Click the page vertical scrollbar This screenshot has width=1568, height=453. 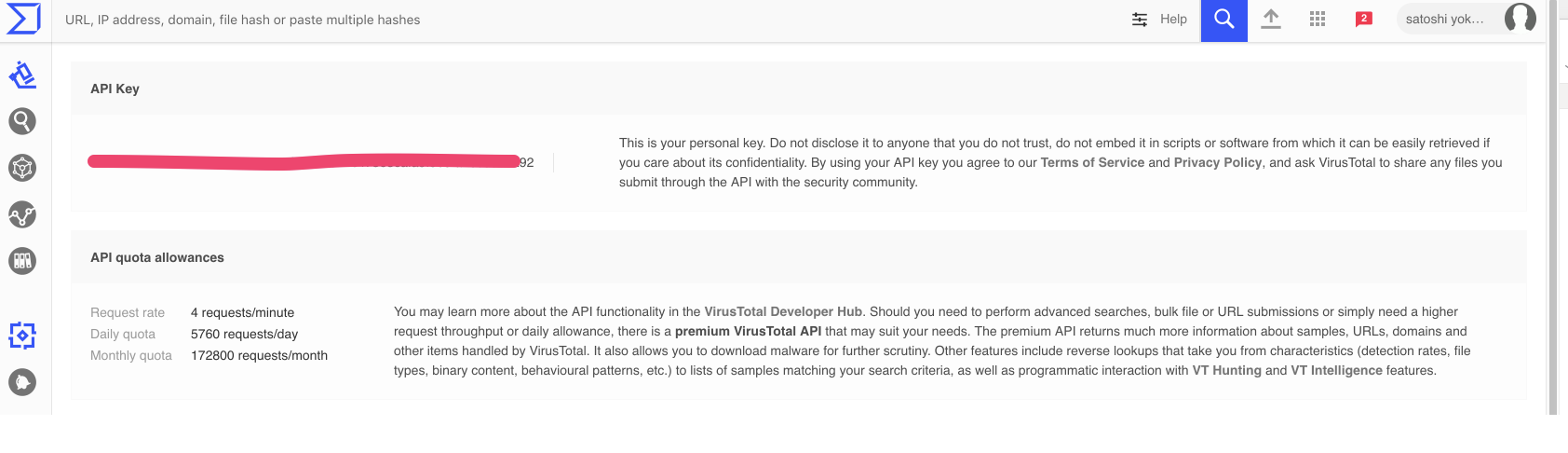(x=1553, y=207)
